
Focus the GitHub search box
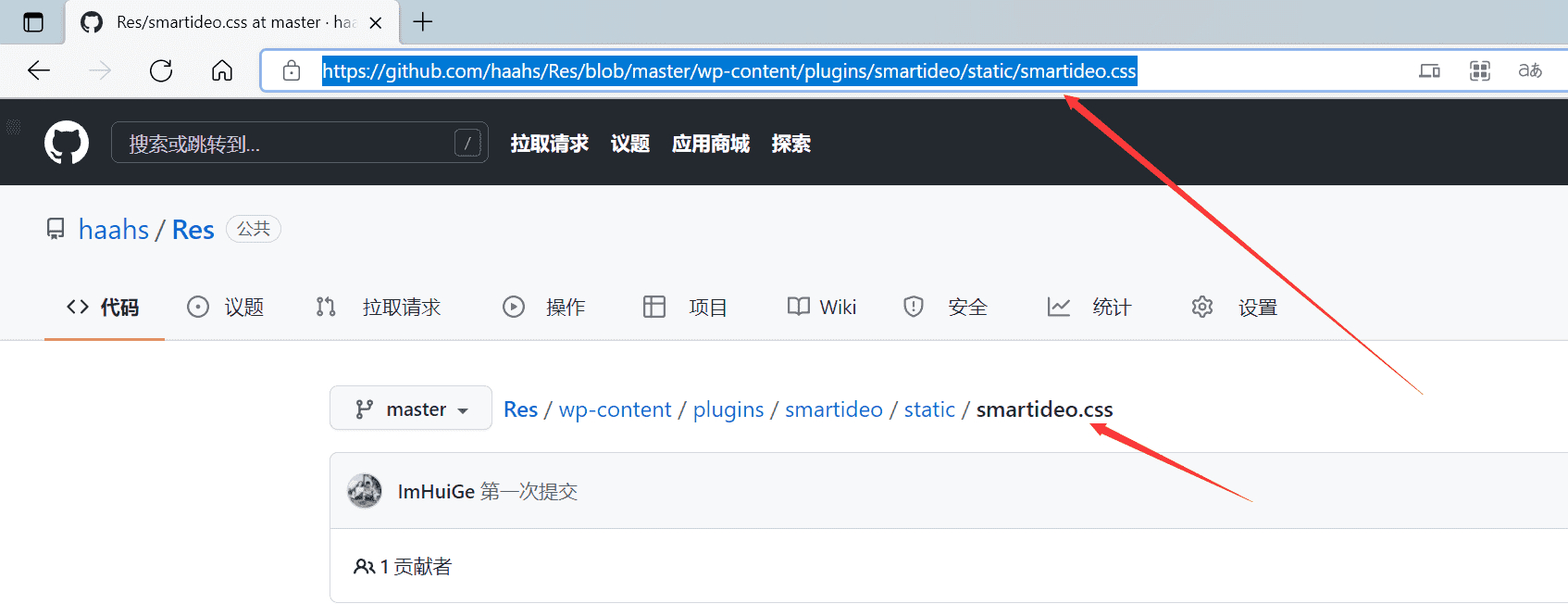[x=287, y=144]
